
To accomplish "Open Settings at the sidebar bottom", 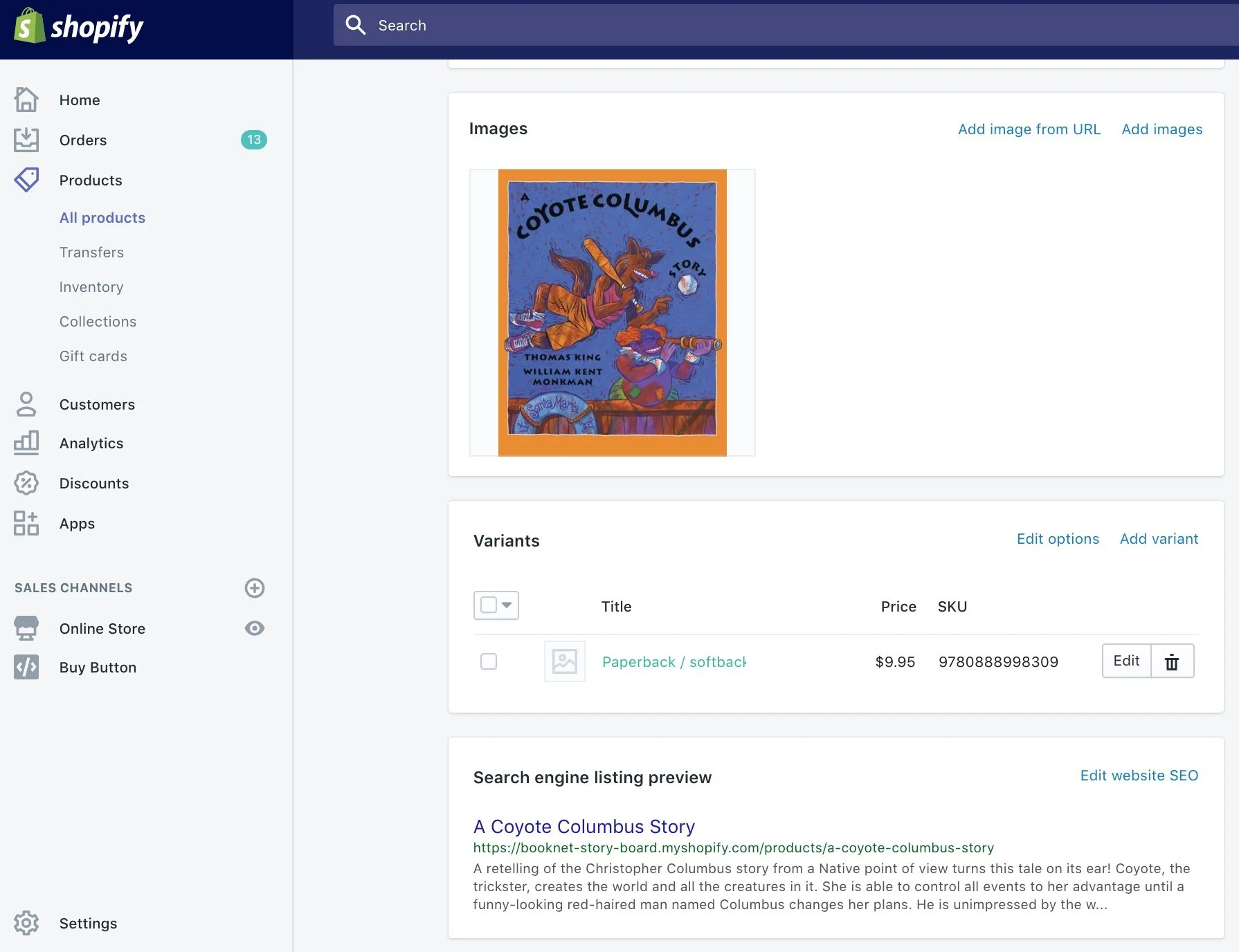I will [88, 924].
